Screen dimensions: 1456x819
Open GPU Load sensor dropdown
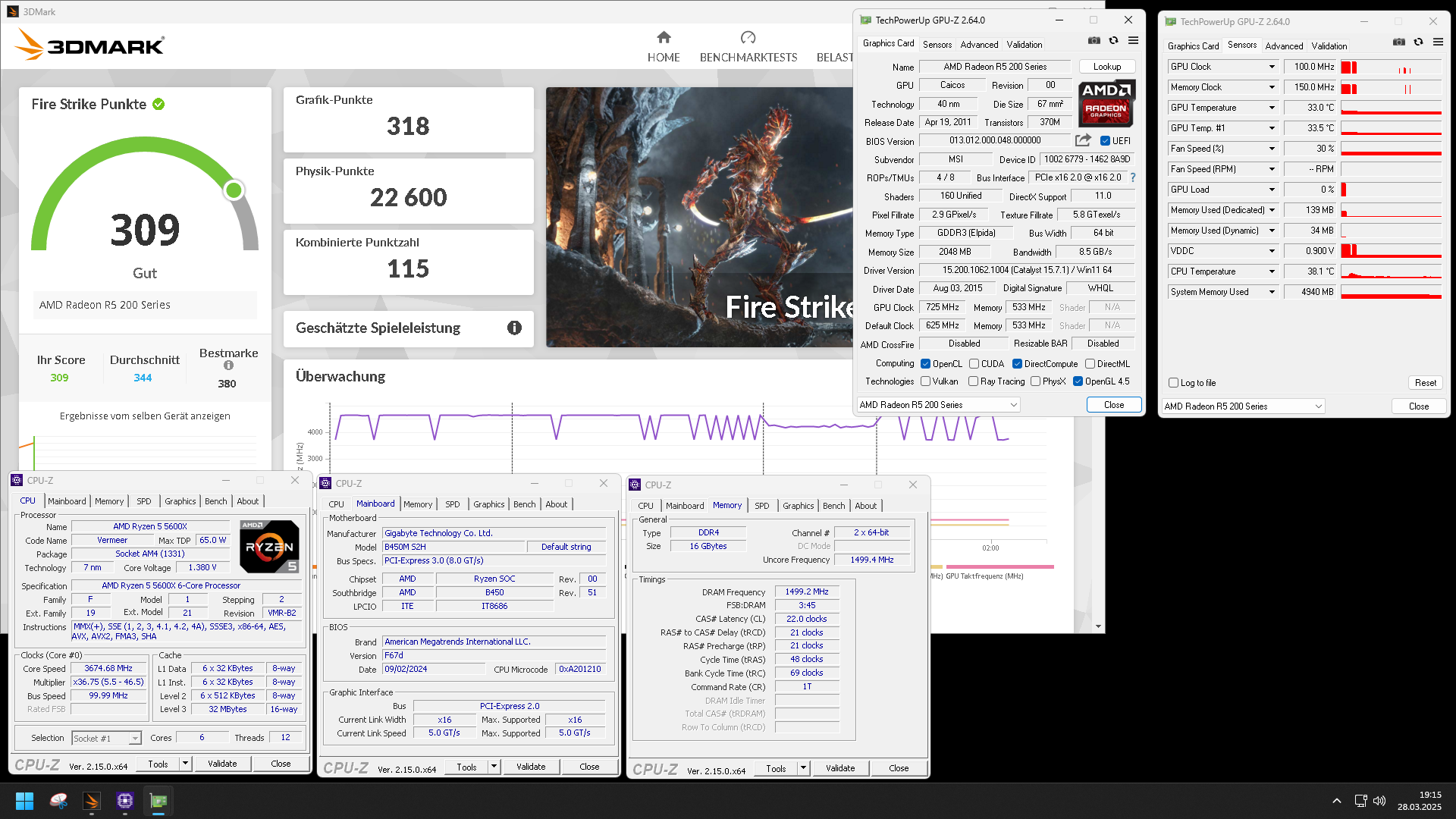(x=1272, y=190)
